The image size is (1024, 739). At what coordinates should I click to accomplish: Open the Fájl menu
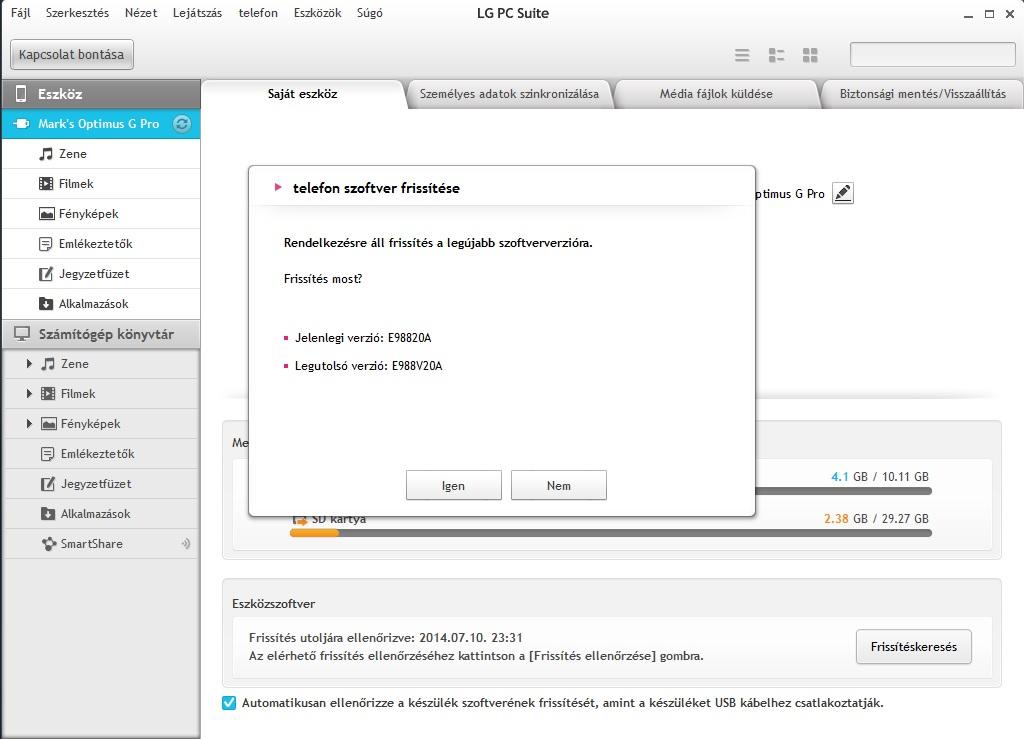20,13
